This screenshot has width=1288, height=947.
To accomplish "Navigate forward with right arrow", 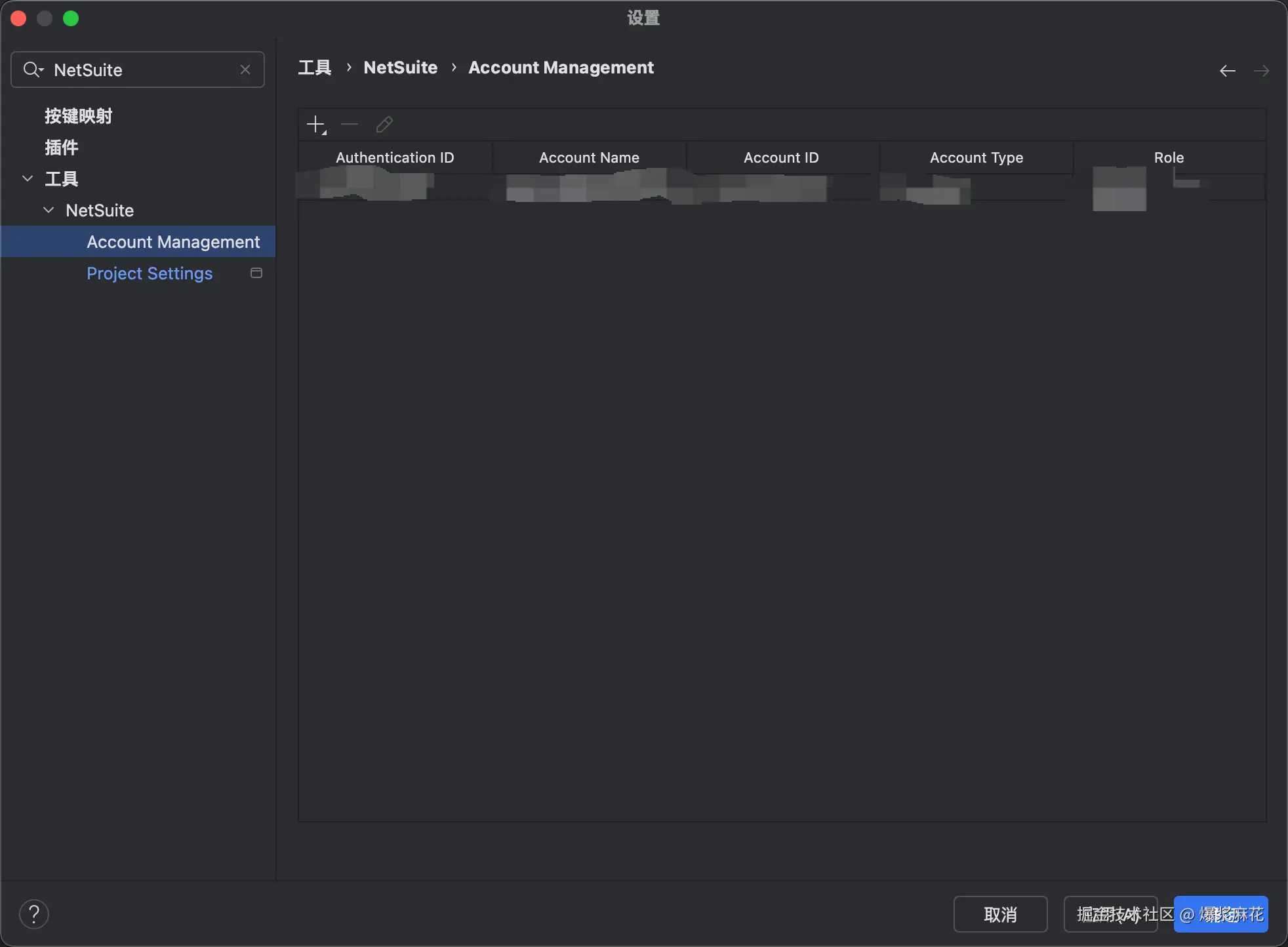I will tap(1261, 71).
